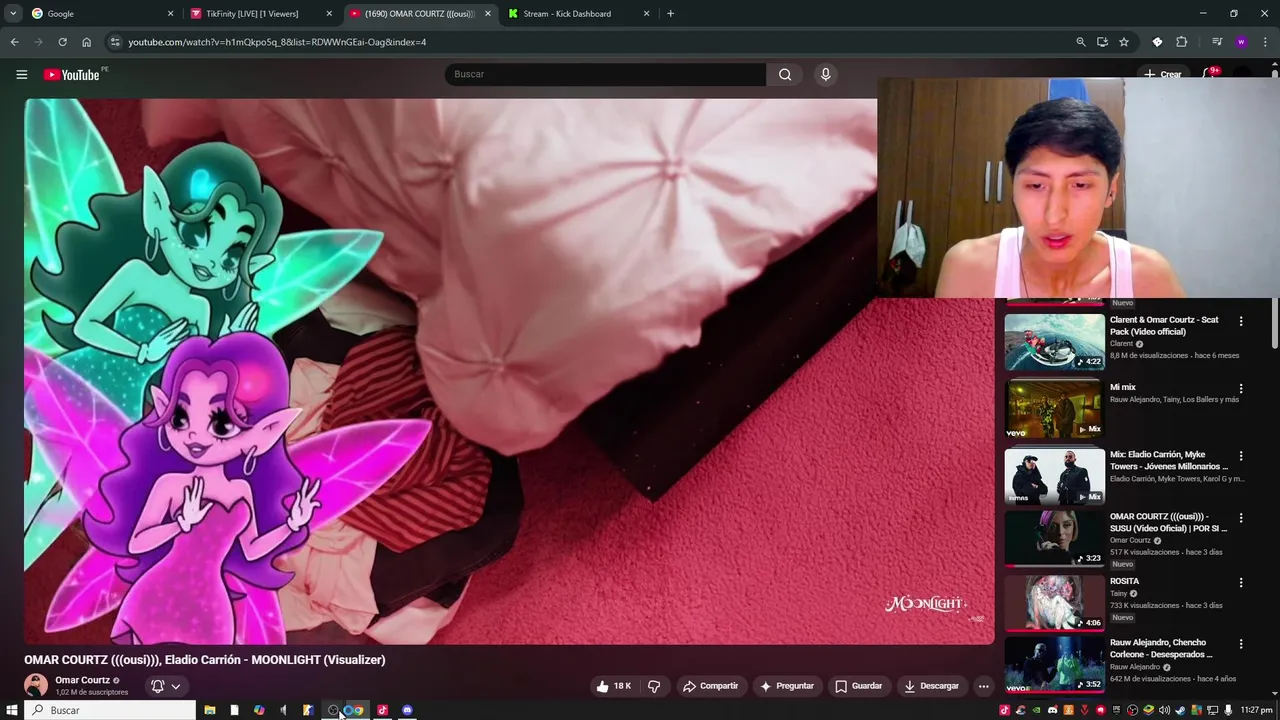
Task: Like the video with 18 K likes
Action: coord(613,686)
